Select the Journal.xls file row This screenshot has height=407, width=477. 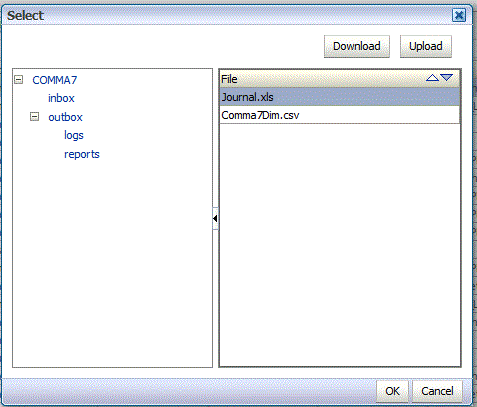click(x=340, y=97)
